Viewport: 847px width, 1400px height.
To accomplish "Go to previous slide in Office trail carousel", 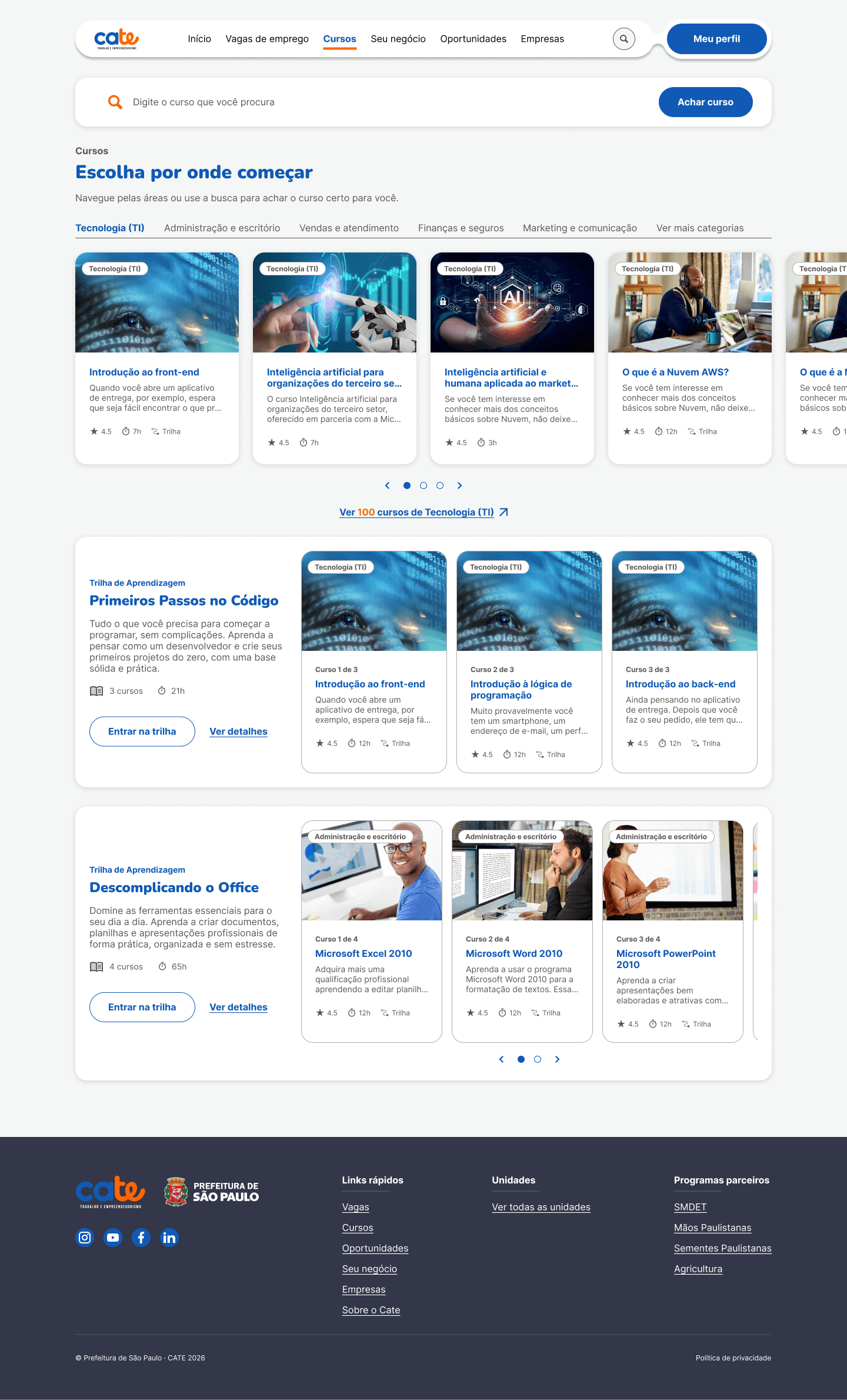I will pyautogui.click(x=501, y=1059).
